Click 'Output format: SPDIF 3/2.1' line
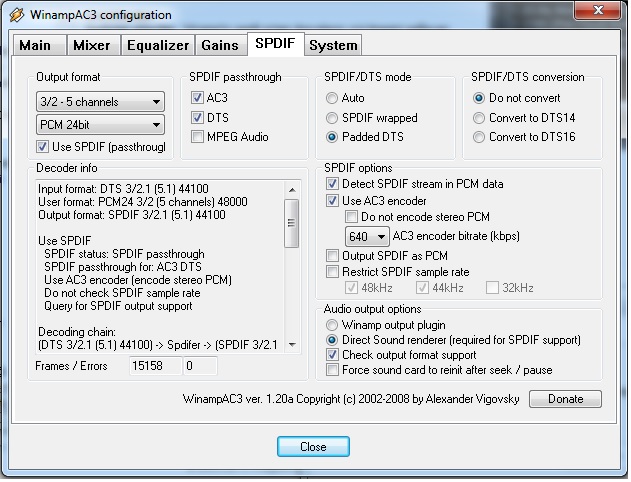Viewport: 631px width, 482px height. [x=132, y=215]
